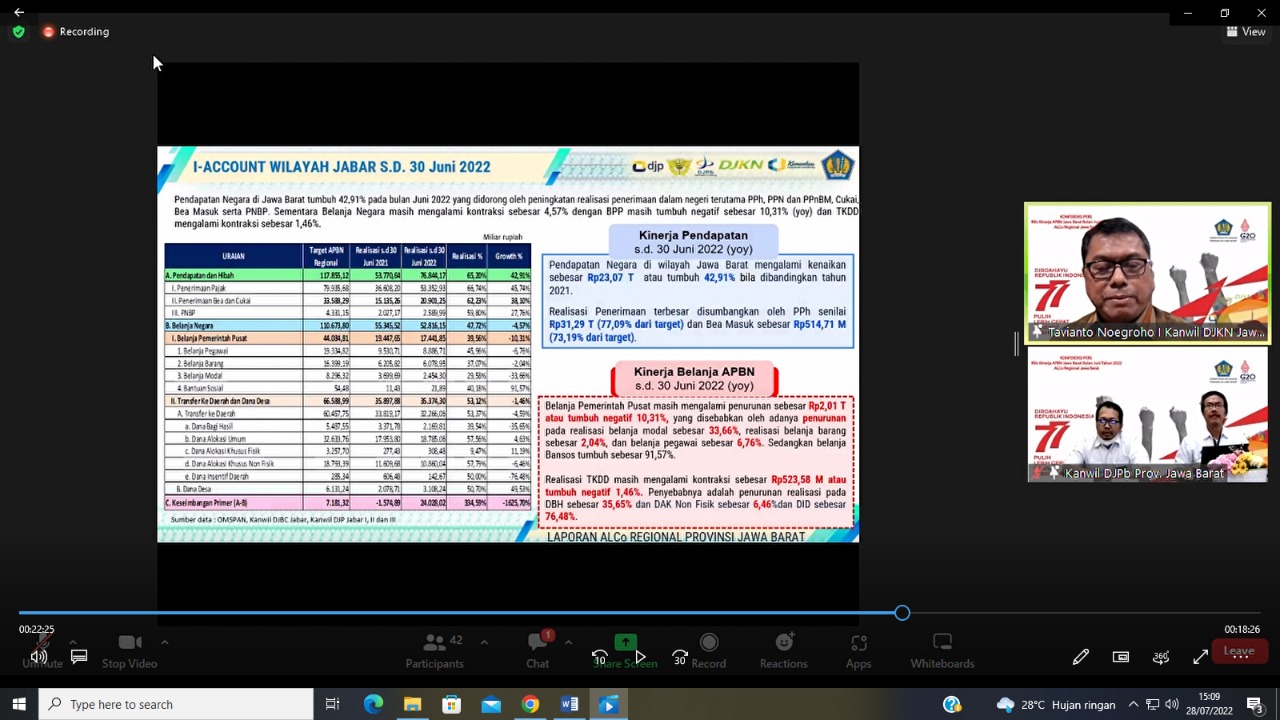
Task: Select the Kanwil DJPb Prov. Jawa Barat video thumbnail
Action: [x=1147, y=415]
